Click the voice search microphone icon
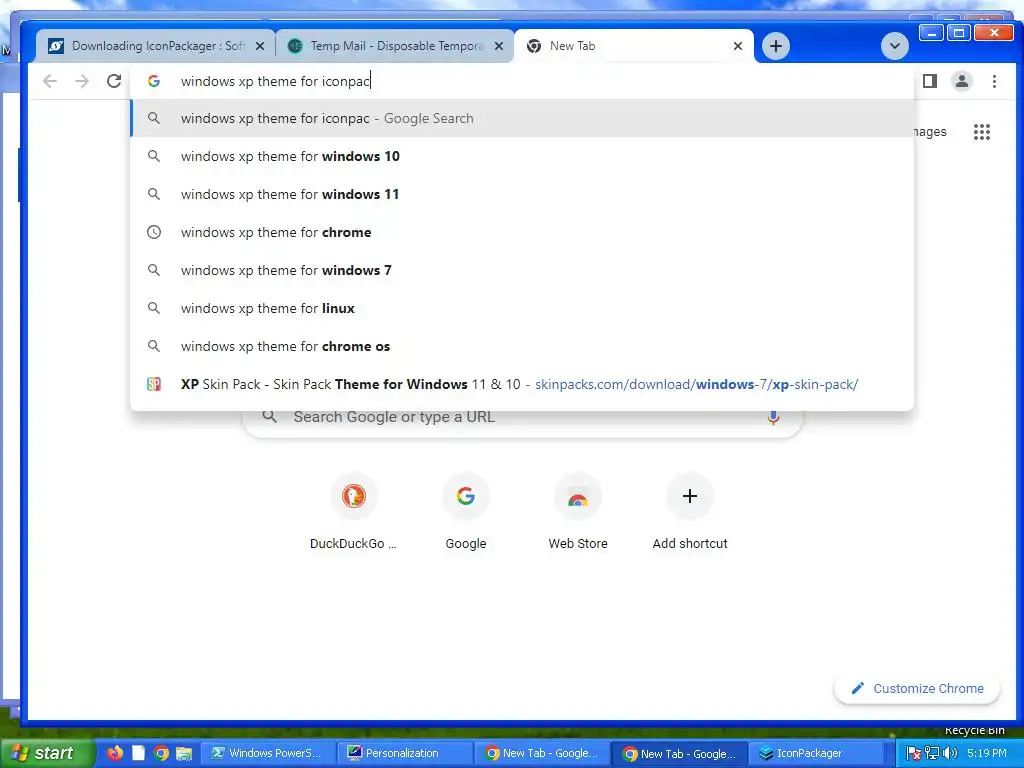Image resolution: width=1024 pixels, height=768 pixels. [773, 417]
